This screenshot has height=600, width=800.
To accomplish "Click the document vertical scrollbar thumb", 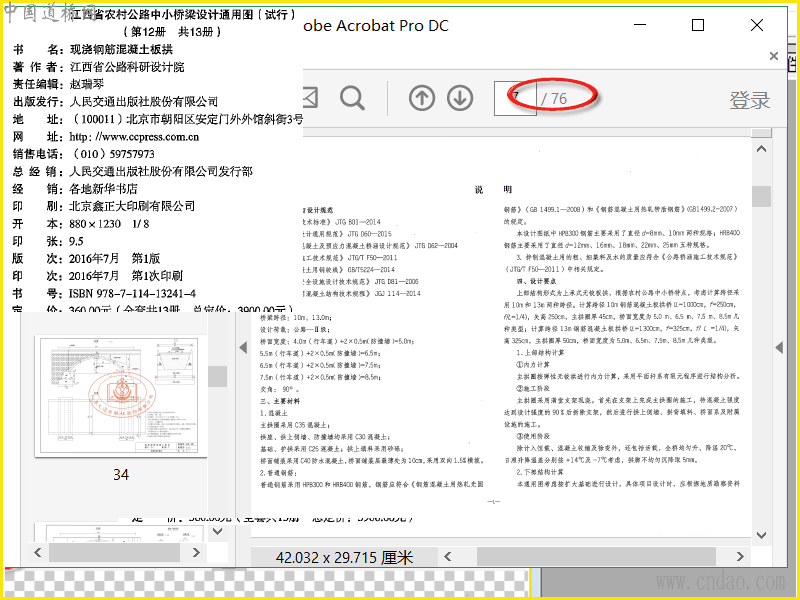I will (761, 196).
